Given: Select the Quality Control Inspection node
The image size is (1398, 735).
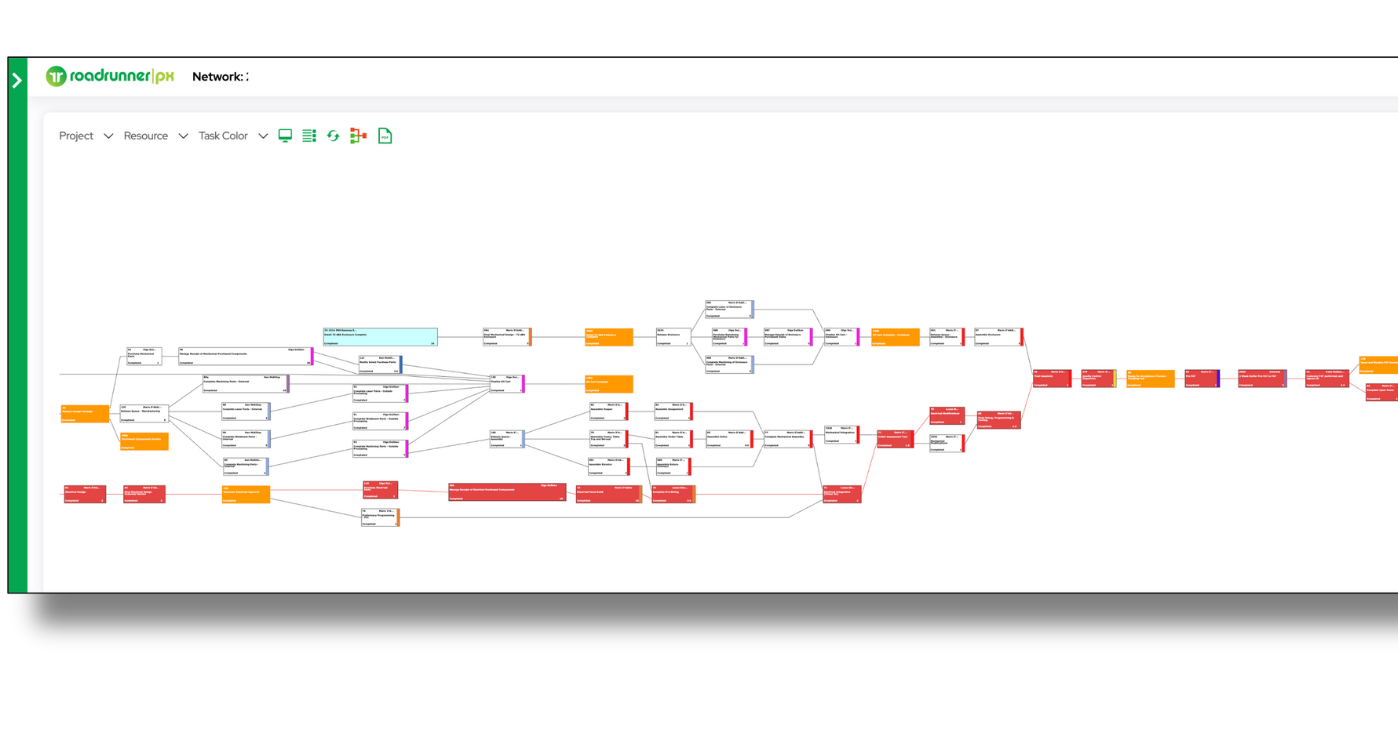Looking at the screenshot, I should [x=1098, y=378].
